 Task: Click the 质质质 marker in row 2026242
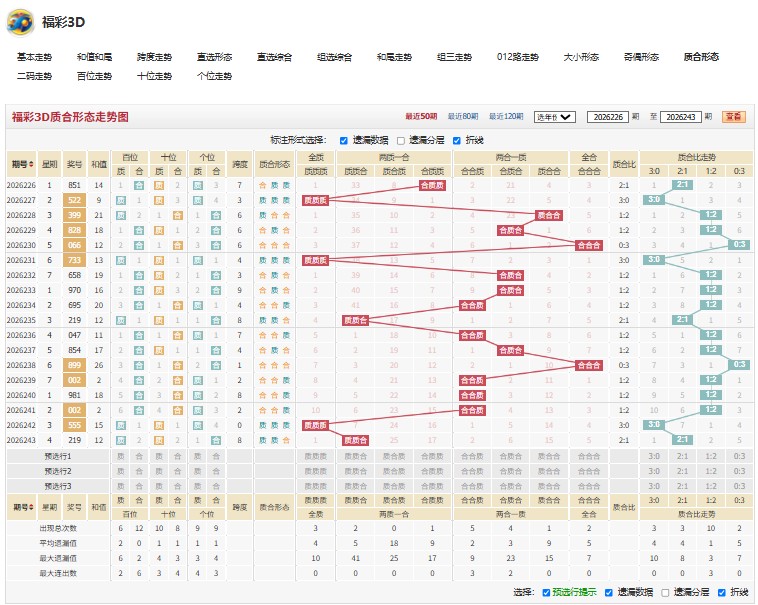point(316,425)
